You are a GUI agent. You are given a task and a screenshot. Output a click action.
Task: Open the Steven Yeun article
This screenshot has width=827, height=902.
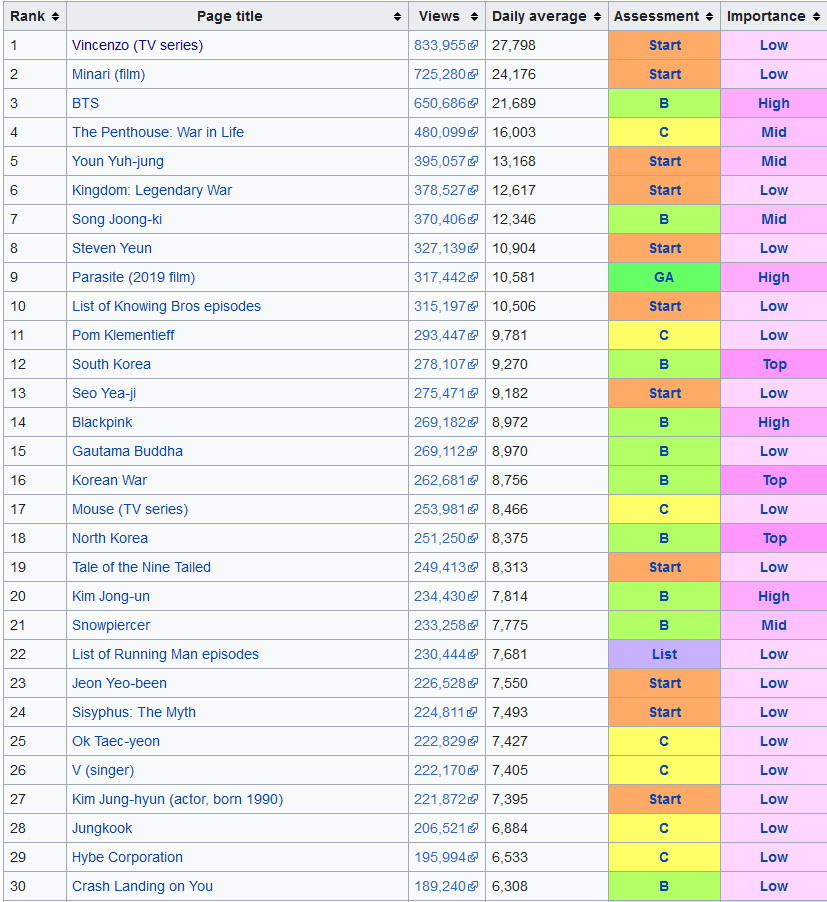pyautogui.click(x=112, y=249)
